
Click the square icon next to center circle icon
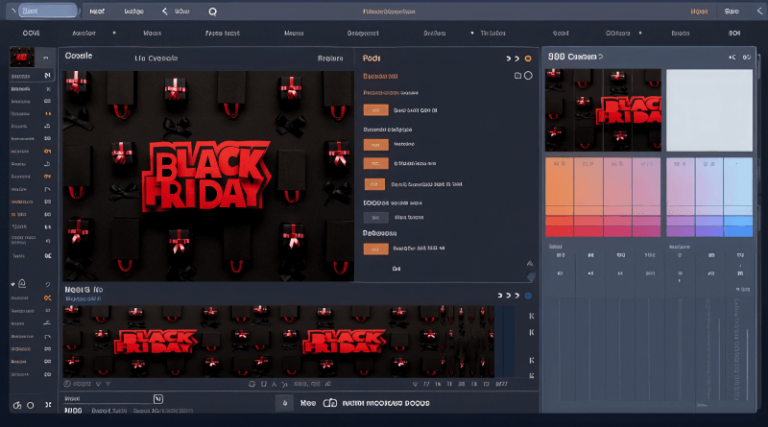point(264,384)
